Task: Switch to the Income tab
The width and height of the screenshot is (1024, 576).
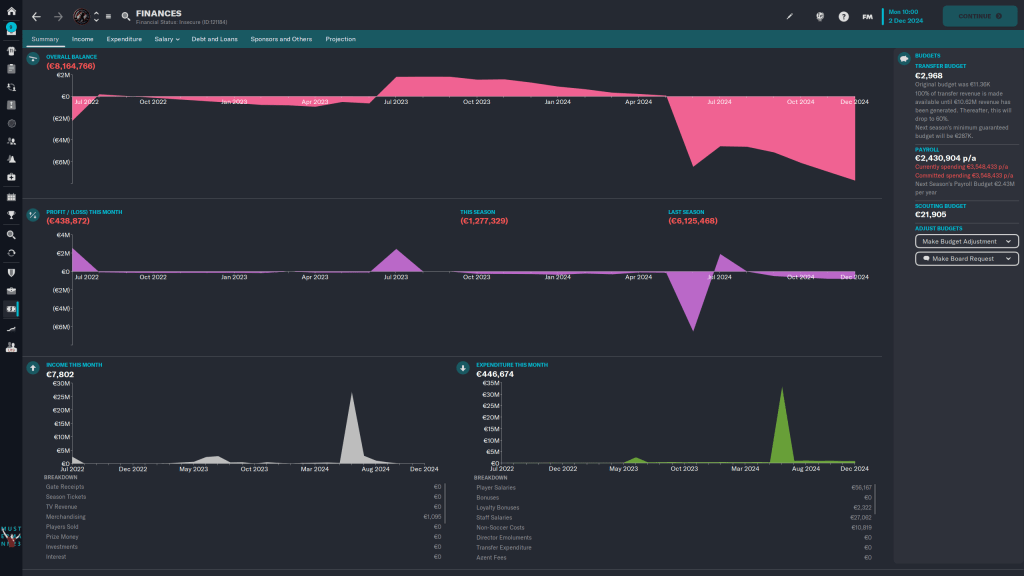Action: click(83, 39)
